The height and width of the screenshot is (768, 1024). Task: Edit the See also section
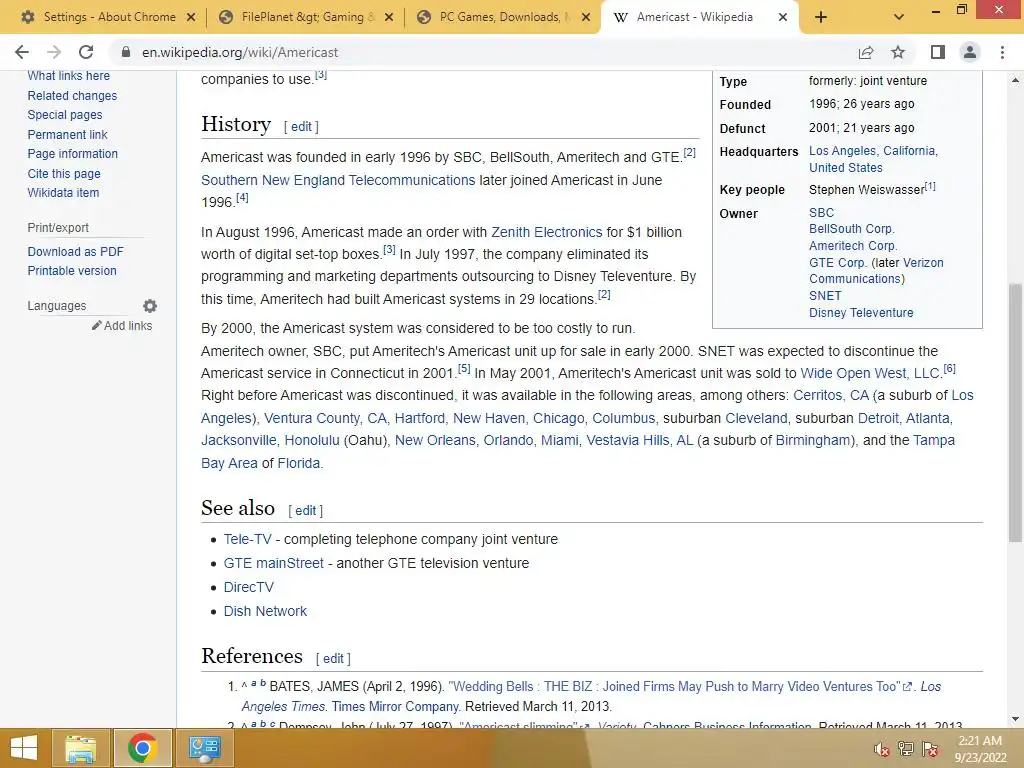coord(306,511)
